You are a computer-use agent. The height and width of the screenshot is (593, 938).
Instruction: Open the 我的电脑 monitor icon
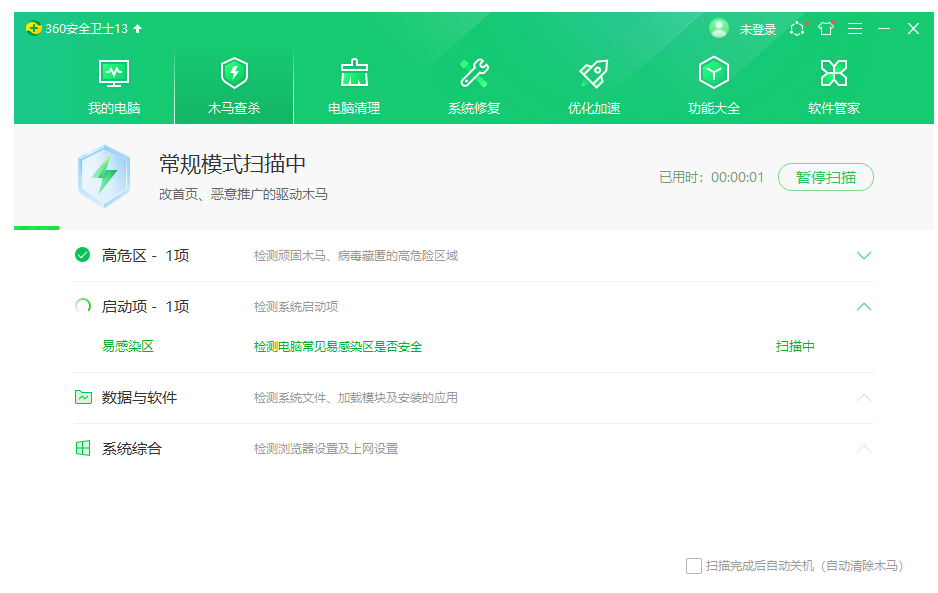coord(114,74)
